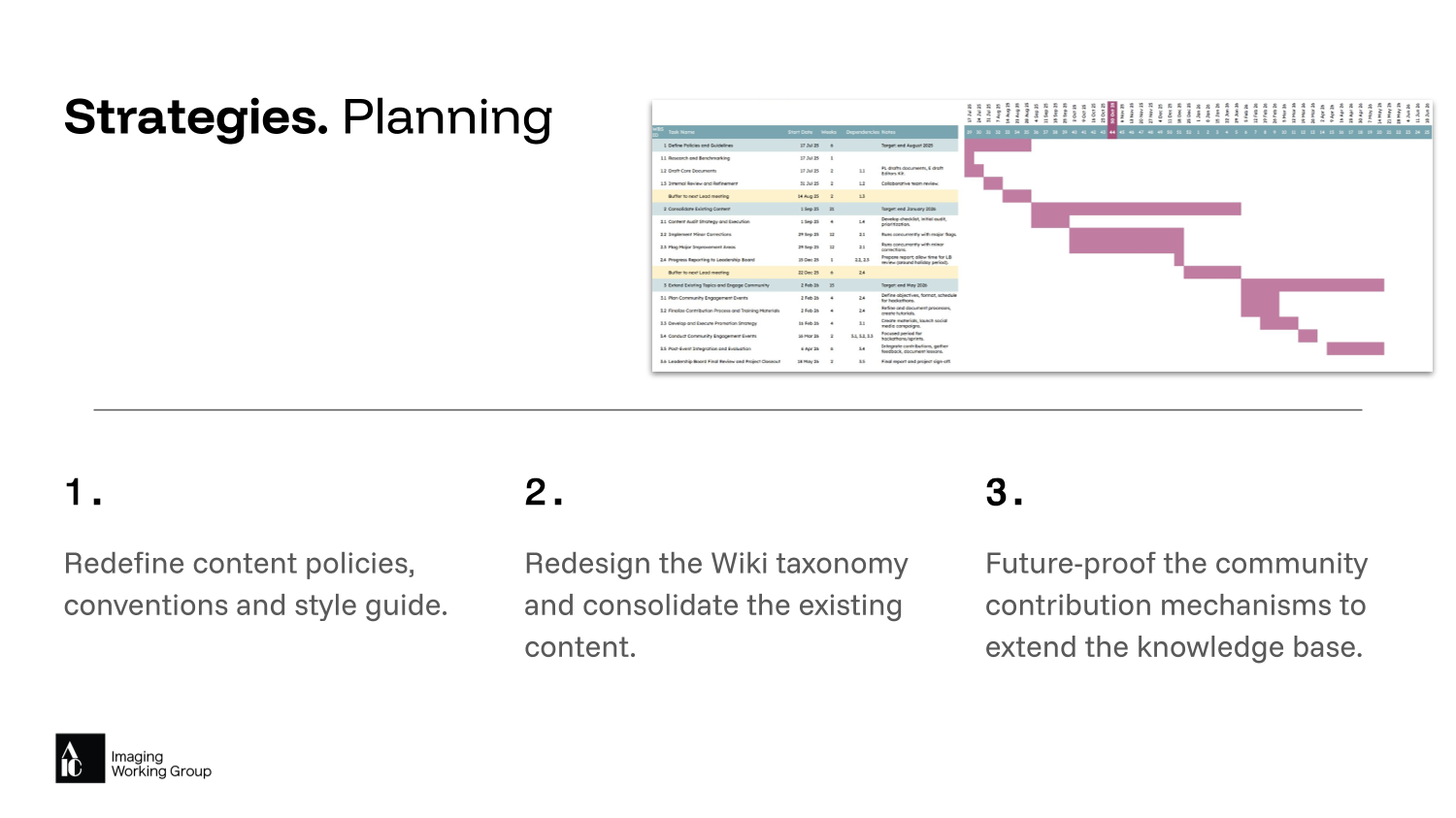Screen dimensions: 1456x818
Task: Click the 'Task Name' column header
Action: [681, 132]
